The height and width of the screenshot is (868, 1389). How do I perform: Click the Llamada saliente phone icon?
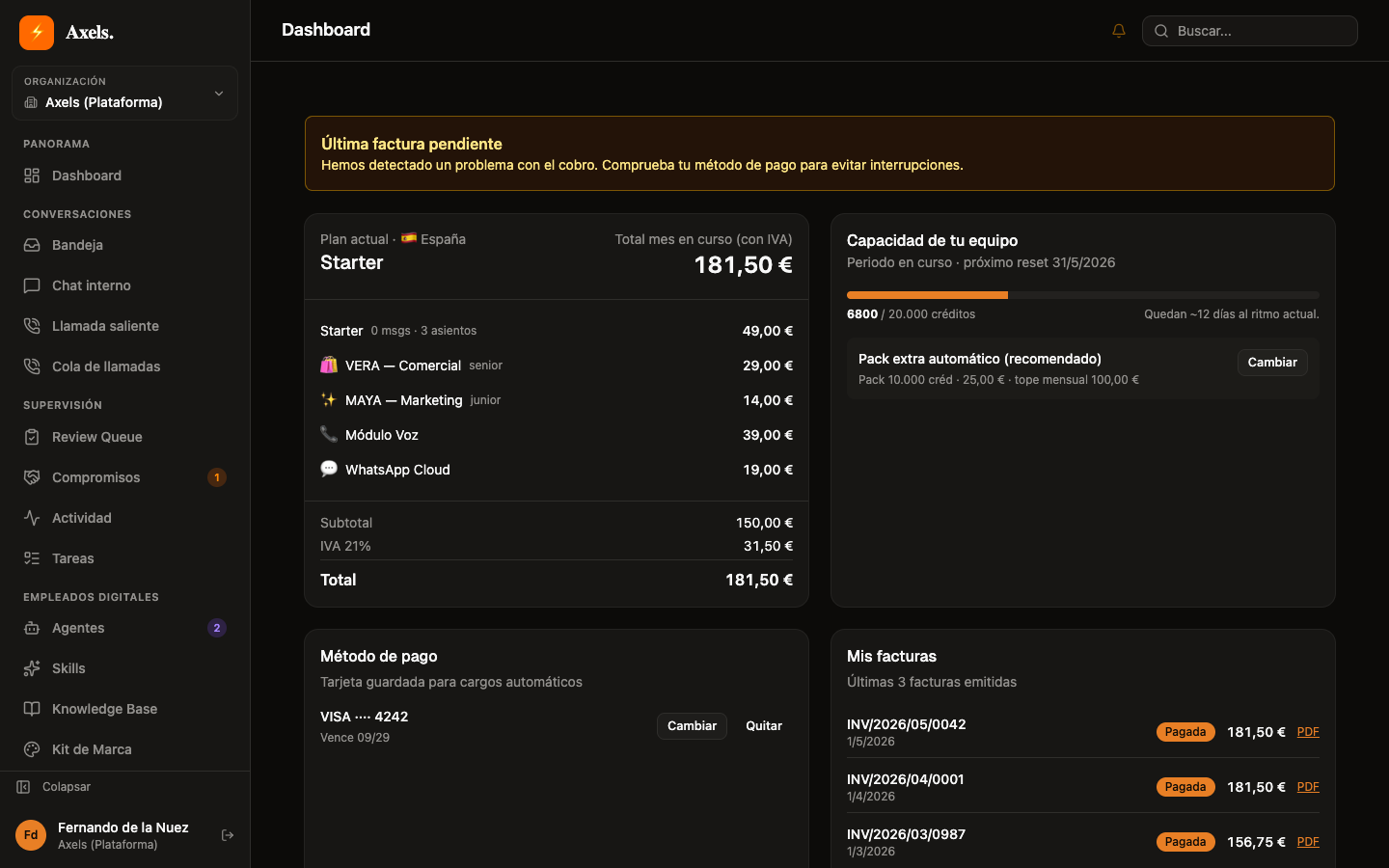coord(32,326)
